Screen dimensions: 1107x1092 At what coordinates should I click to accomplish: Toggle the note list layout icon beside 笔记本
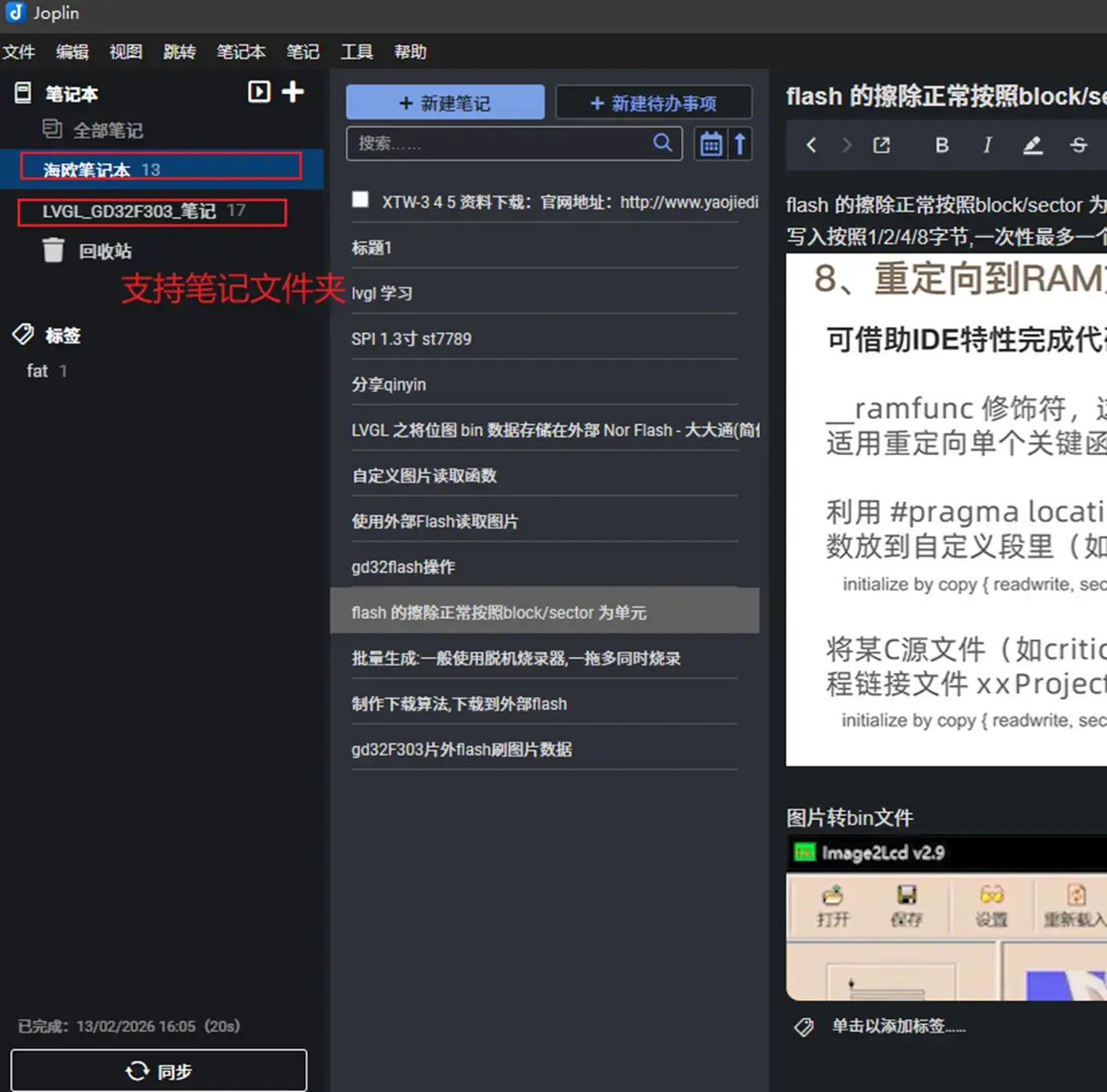(259, 92)
